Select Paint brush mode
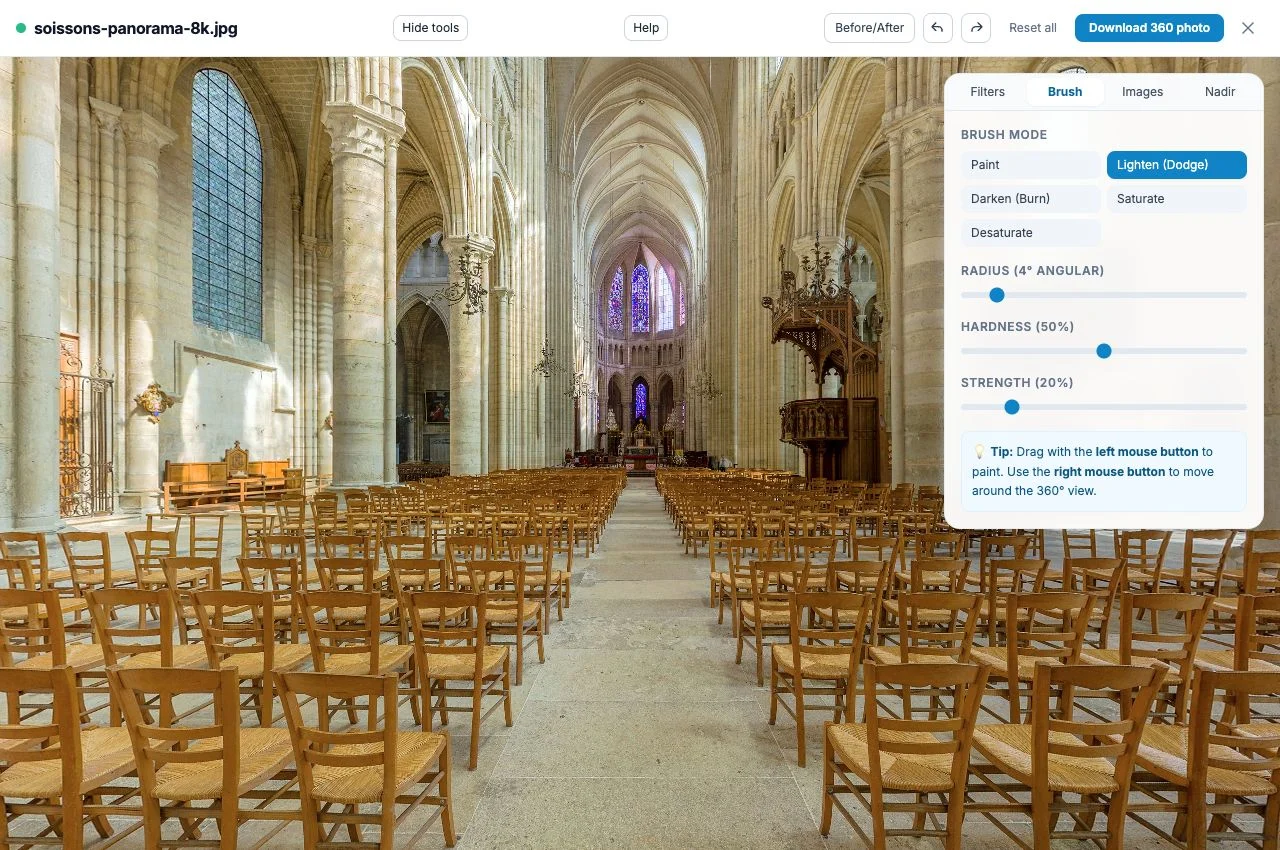The height and width of the screenshot is (850, 1280). click(1031, 165)
